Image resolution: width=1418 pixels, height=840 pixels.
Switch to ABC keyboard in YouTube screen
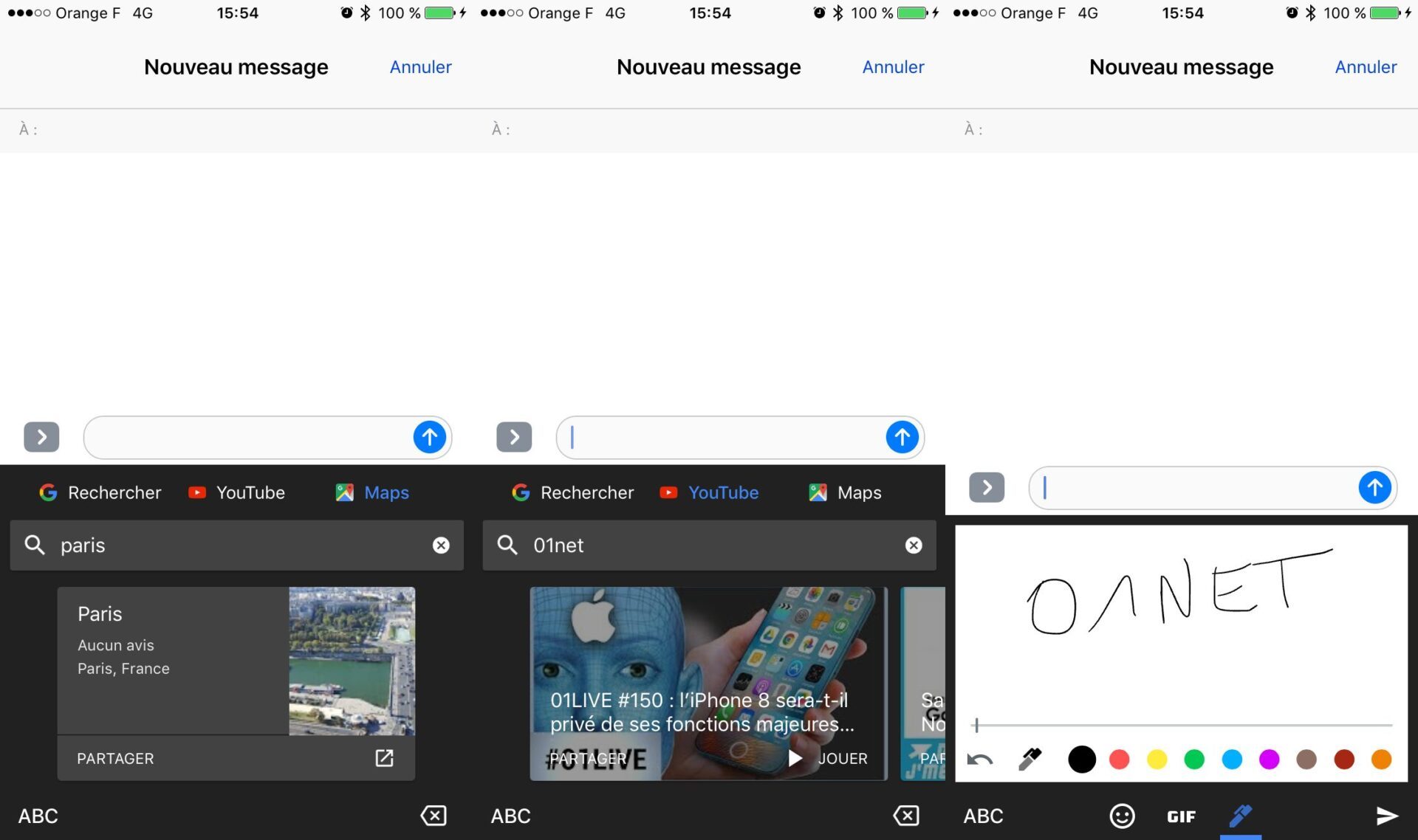click(x=510, y=816)
